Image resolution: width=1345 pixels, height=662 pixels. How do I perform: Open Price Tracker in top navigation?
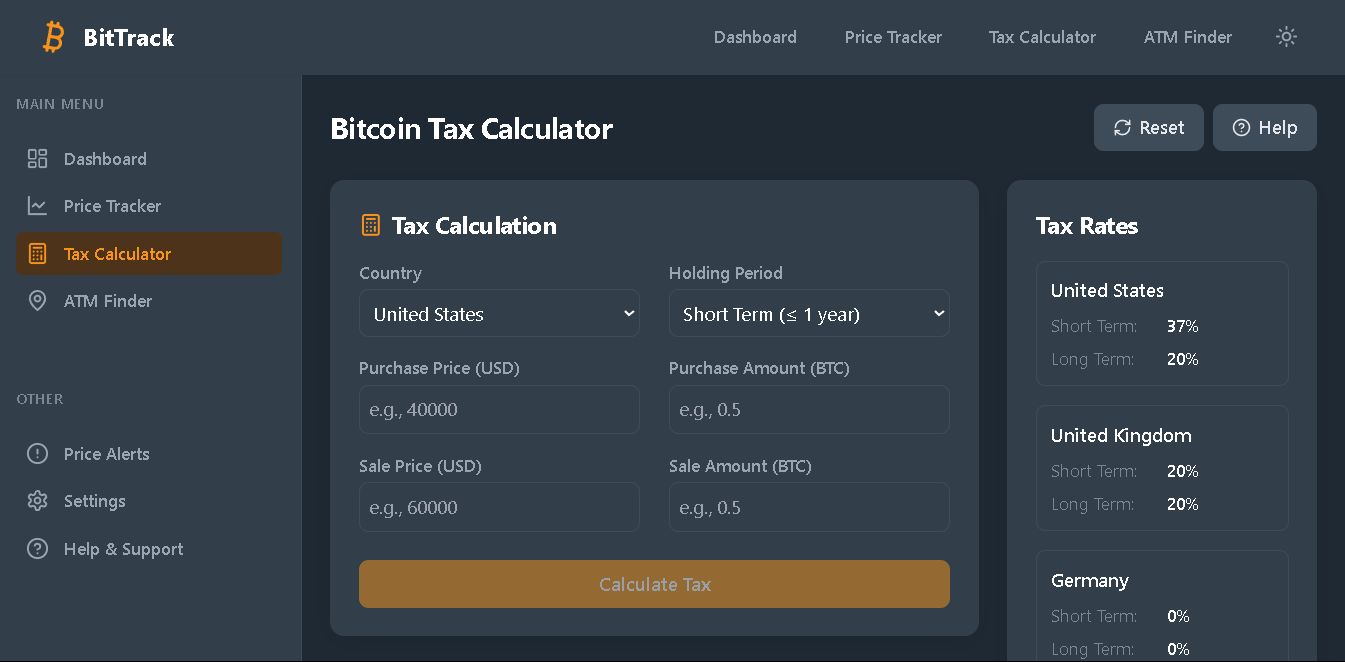tap(893, 37)
